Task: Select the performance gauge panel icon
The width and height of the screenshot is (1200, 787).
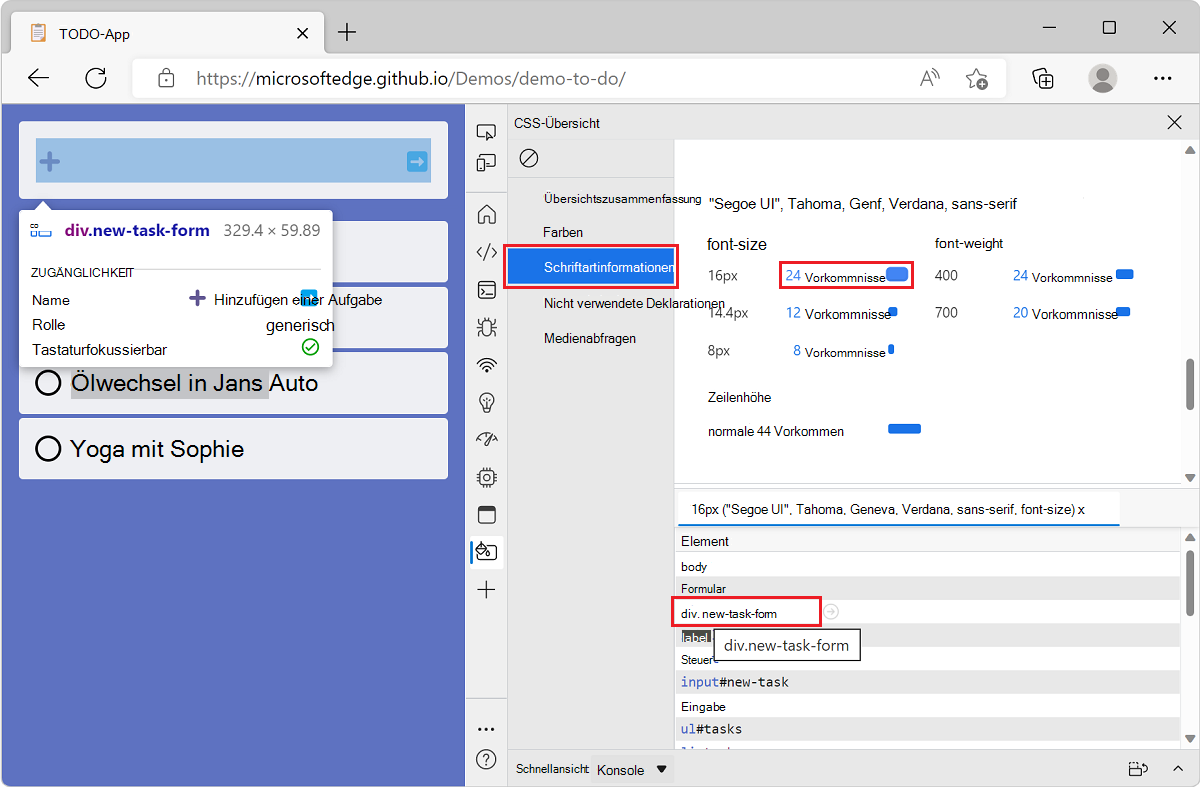Action: click(486, 438)
